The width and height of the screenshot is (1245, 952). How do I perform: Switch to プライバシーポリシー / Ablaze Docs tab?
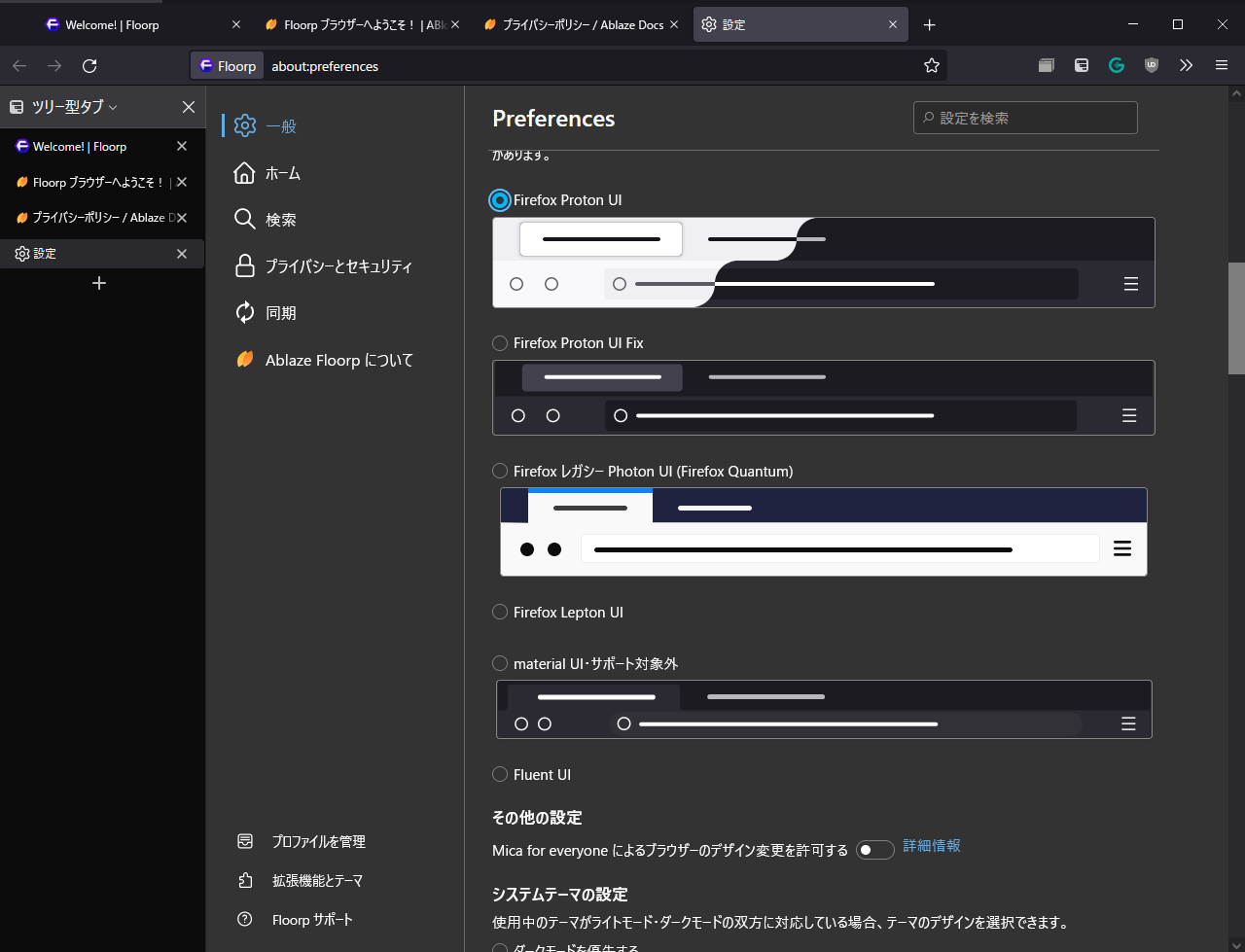(582, 24)
